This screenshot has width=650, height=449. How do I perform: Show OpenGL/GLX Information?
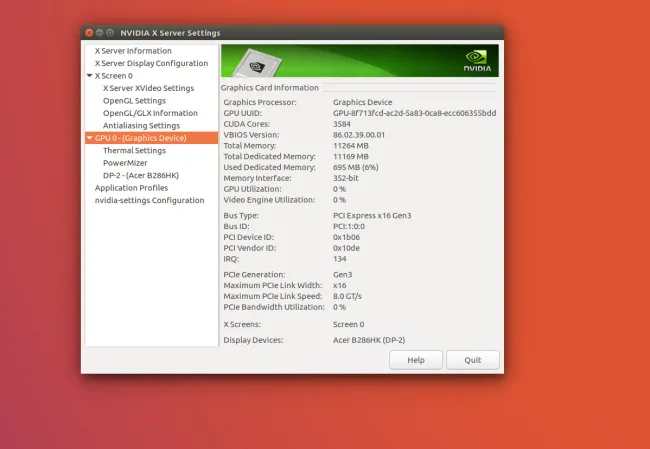pyautogui.click(x=150, y=113)
